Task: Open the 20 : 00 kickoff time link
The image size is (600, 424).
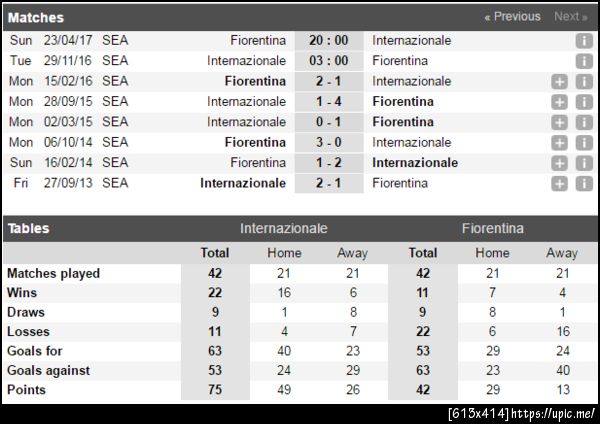Action: click(329, 41)
